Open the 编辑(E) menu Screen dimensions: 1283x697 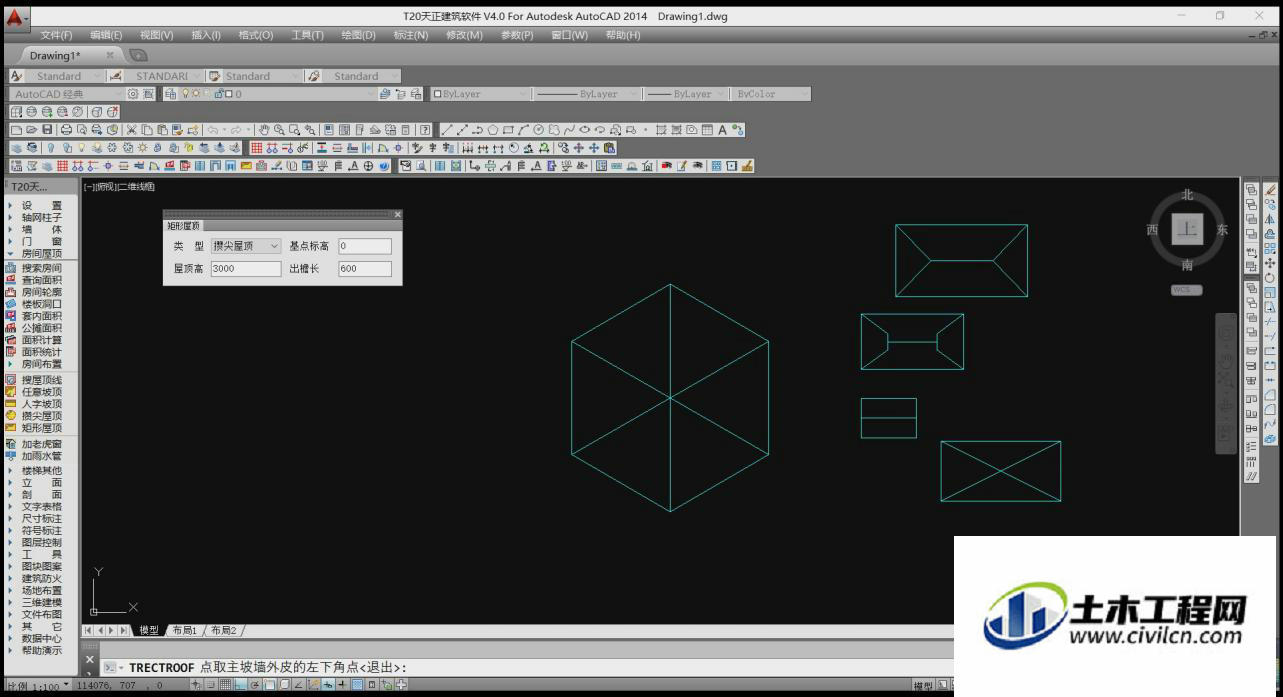[x=106, y=35]
